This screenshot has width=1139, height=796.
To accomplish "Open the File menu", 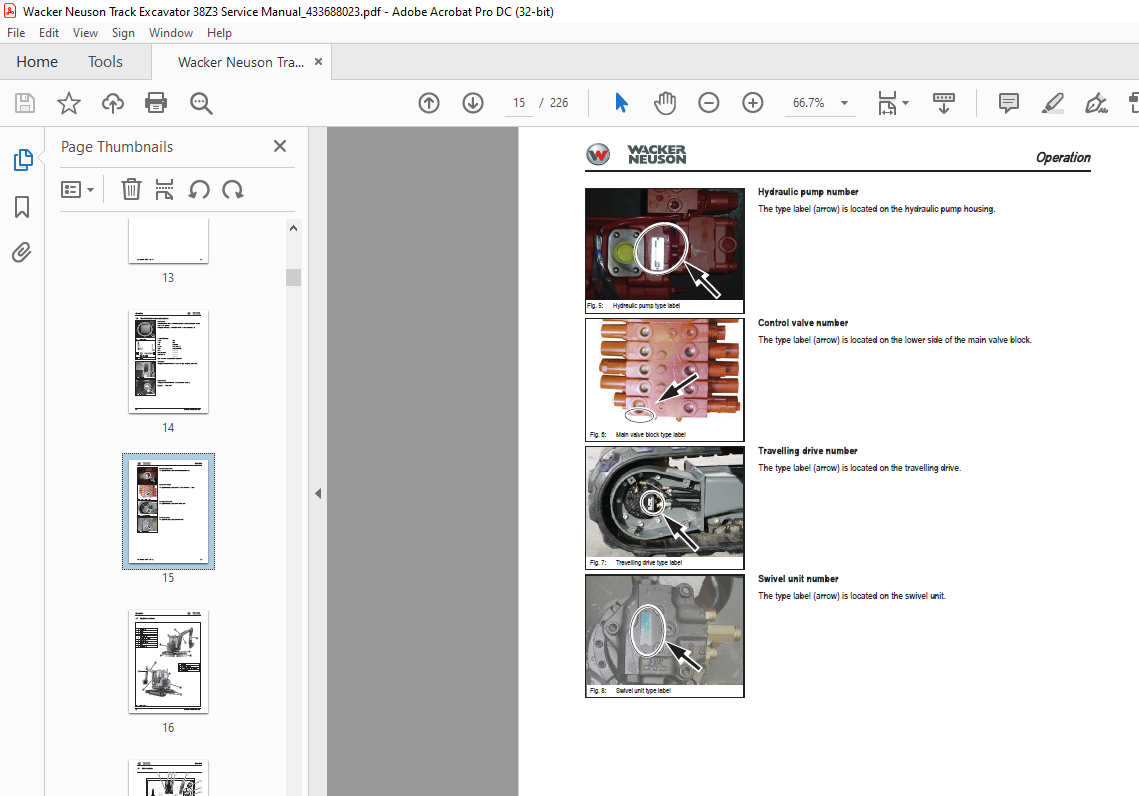I will coord(16,33).
